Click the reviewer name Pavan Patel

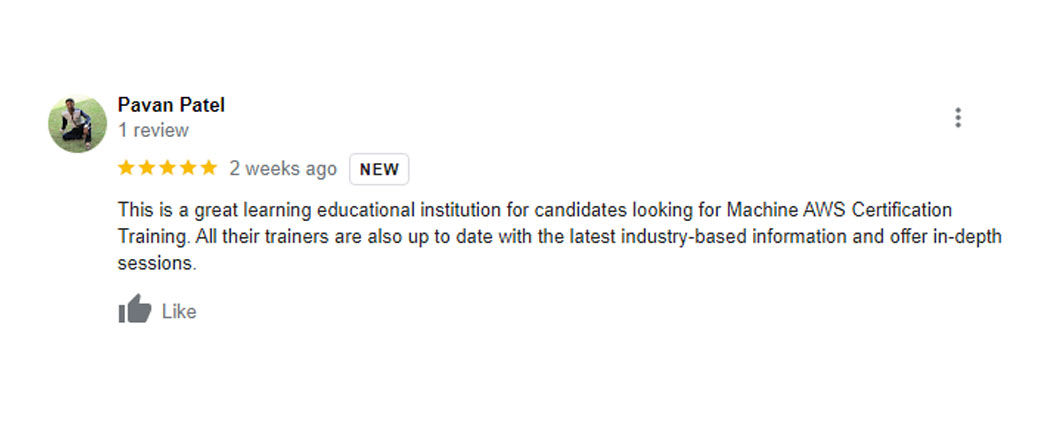tap(171, 105)
